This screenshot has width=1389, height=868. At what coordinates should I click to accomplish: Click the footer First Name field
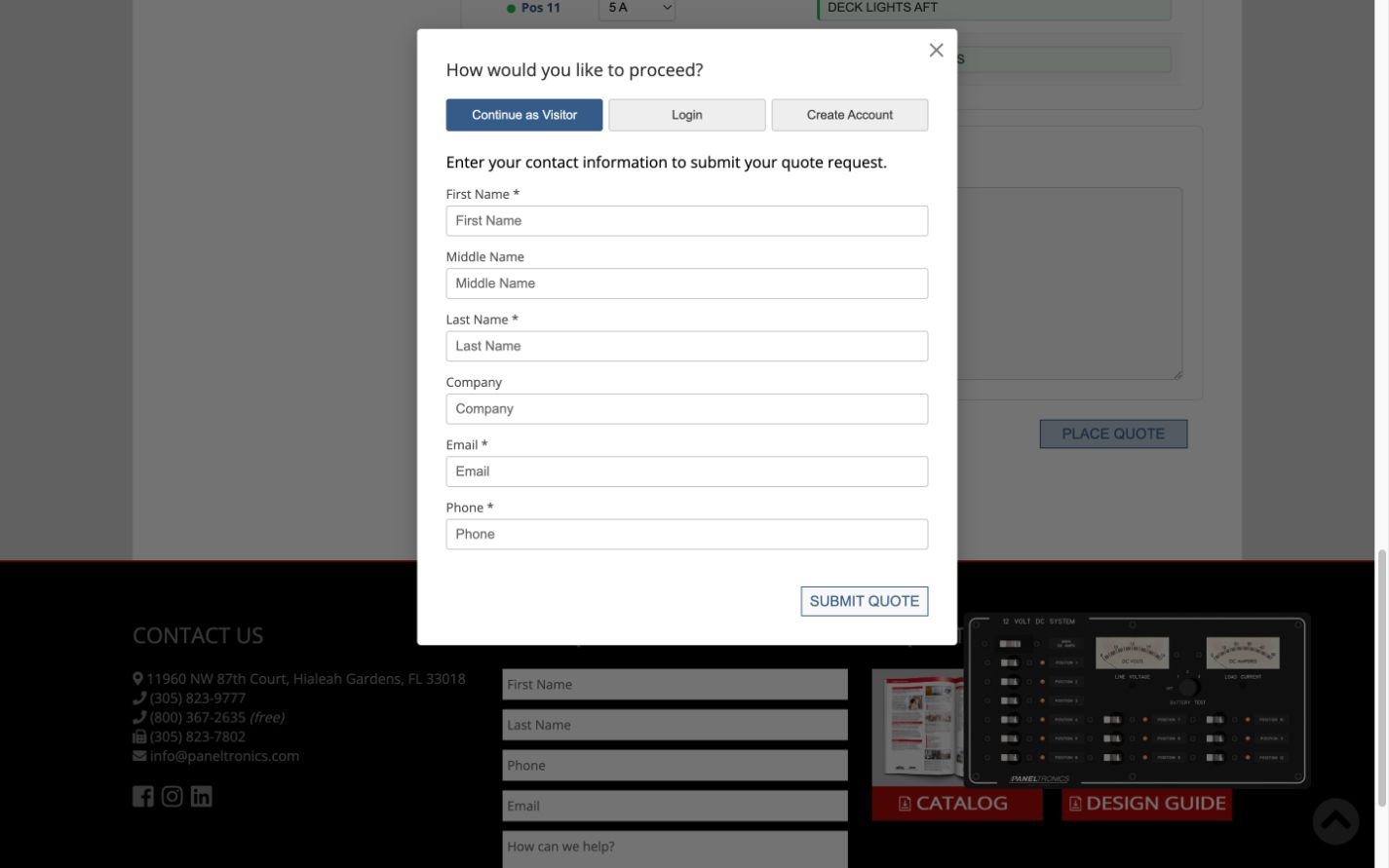pyautogui.click(x=675, y=684)
